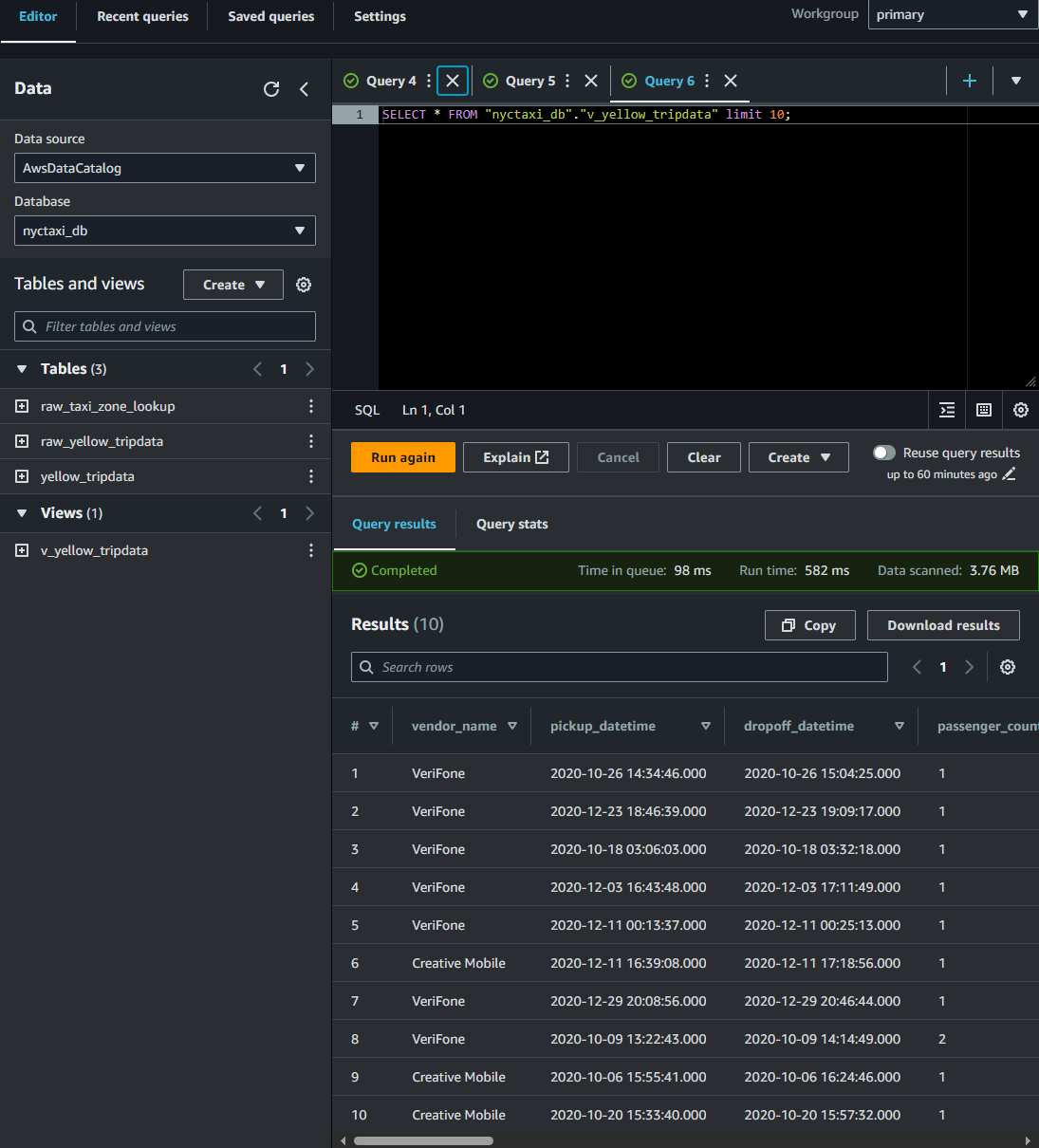Go to previous Tables page
The height and width of the screenshot is (1148, 1039).
point(257,369)
